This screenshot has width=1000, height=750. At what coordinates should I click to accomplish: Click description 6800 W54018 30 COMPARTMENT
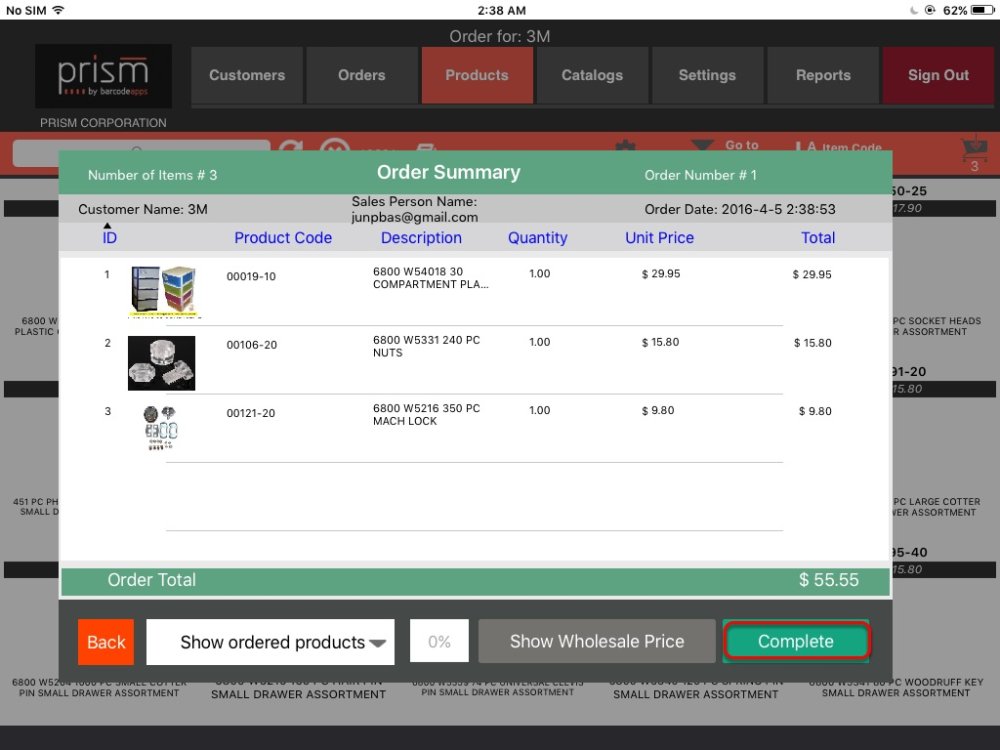431,278
